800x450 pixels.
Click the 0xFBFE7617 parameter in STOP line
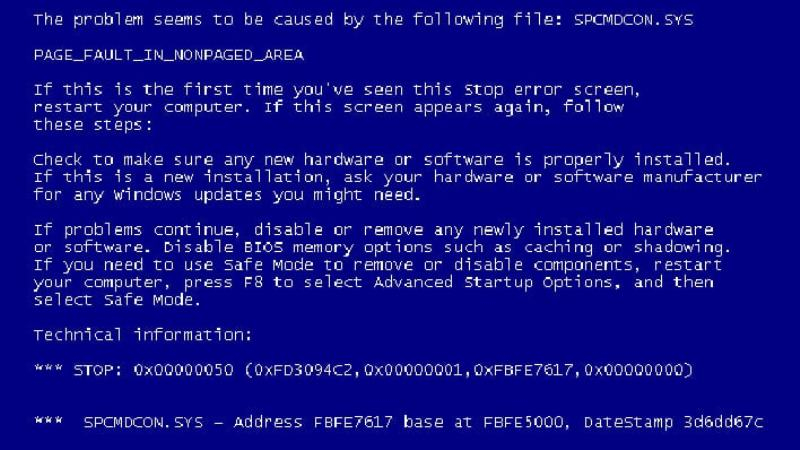523,370
